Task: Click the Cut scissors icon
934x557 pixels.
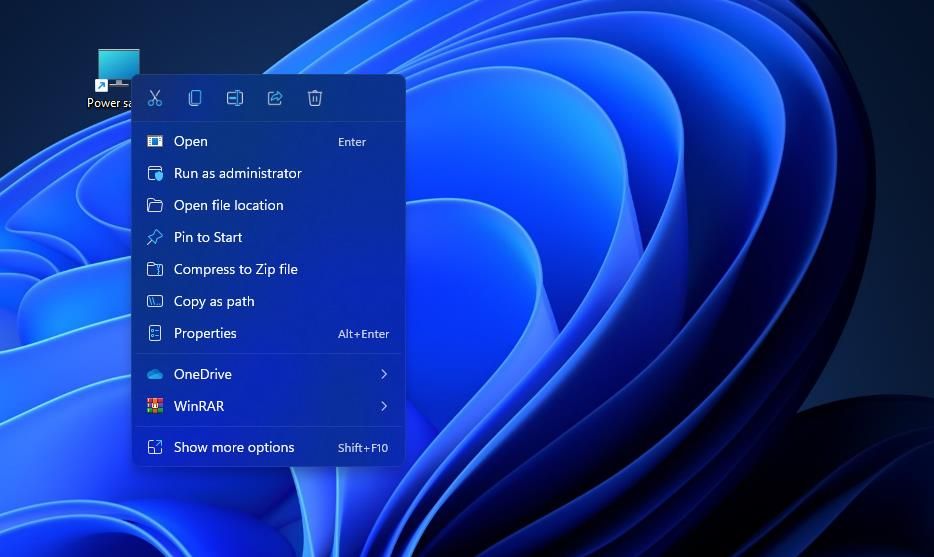Action: tap(155, 98)
